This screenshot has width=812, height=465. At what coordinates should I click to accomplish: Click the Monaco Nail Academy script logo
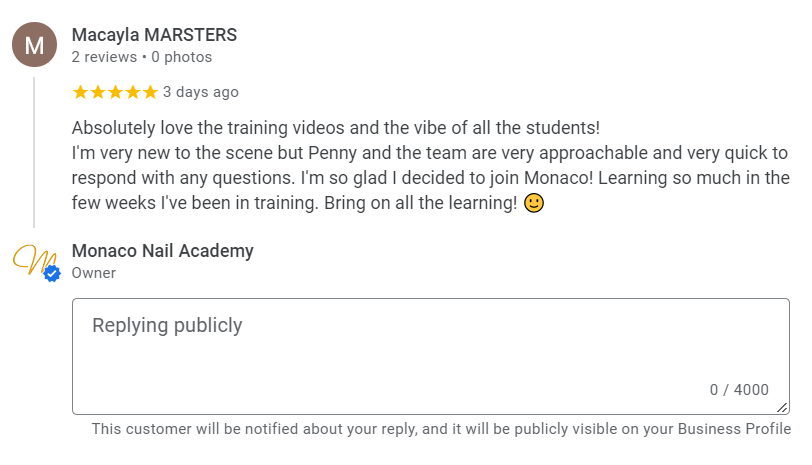[32, 260]
